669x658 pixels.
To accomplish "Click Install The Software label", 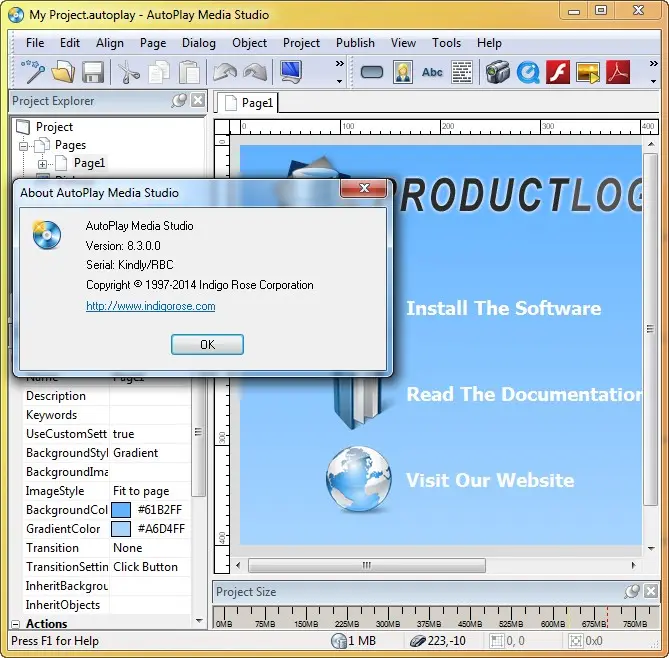I will [503, 308].
